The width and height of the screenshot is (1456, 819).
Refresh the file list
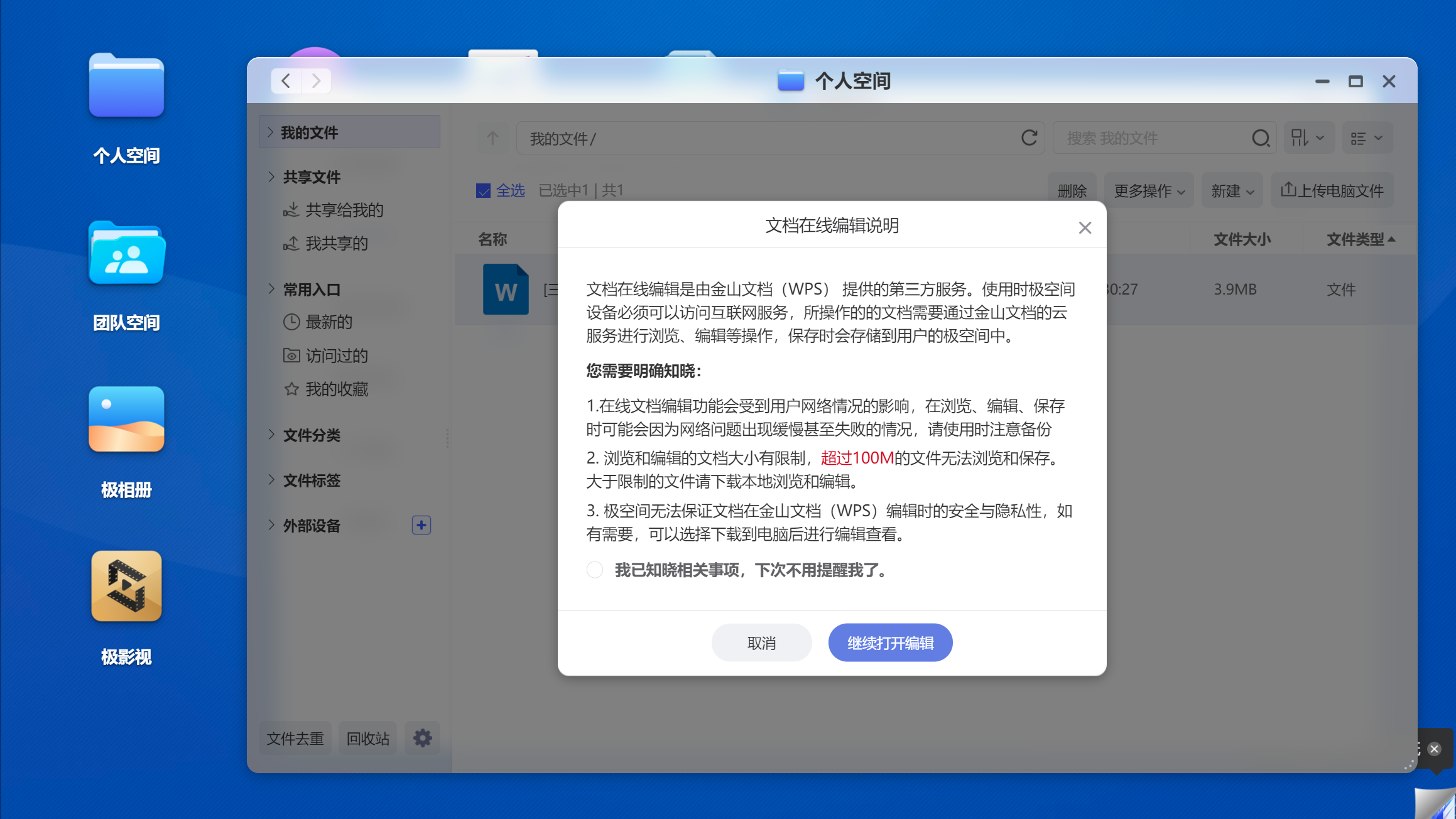tap(1029, 138)
